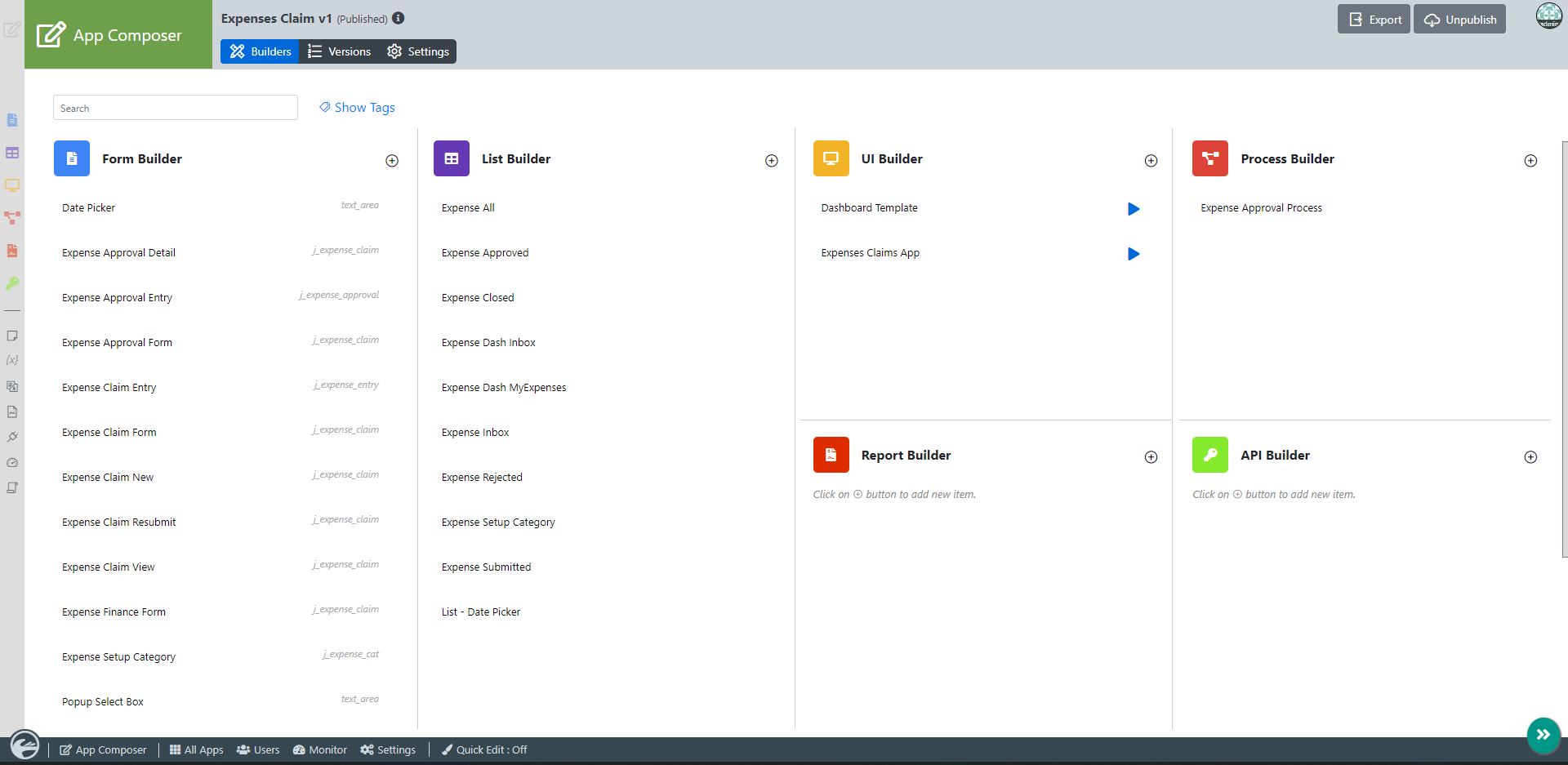Open All Apps in bottom bar
This screenshot has width=1568, height=765.
(196, 749)
